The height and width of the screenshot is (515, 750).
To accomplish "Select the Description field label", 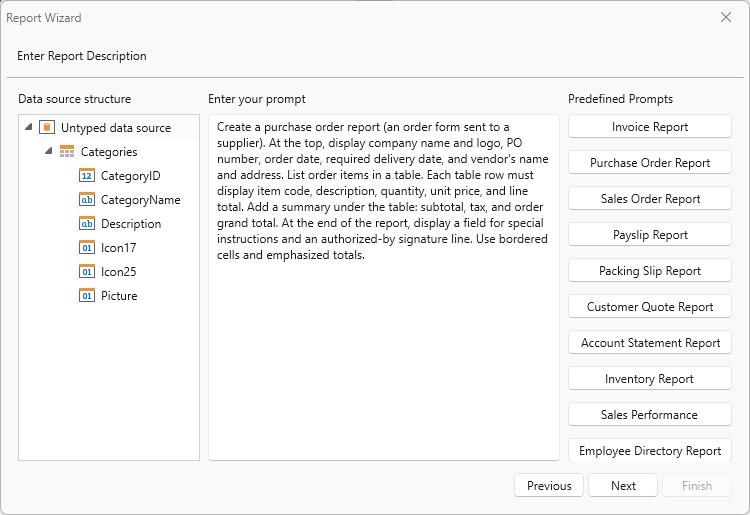I will (x=131, y=223).
